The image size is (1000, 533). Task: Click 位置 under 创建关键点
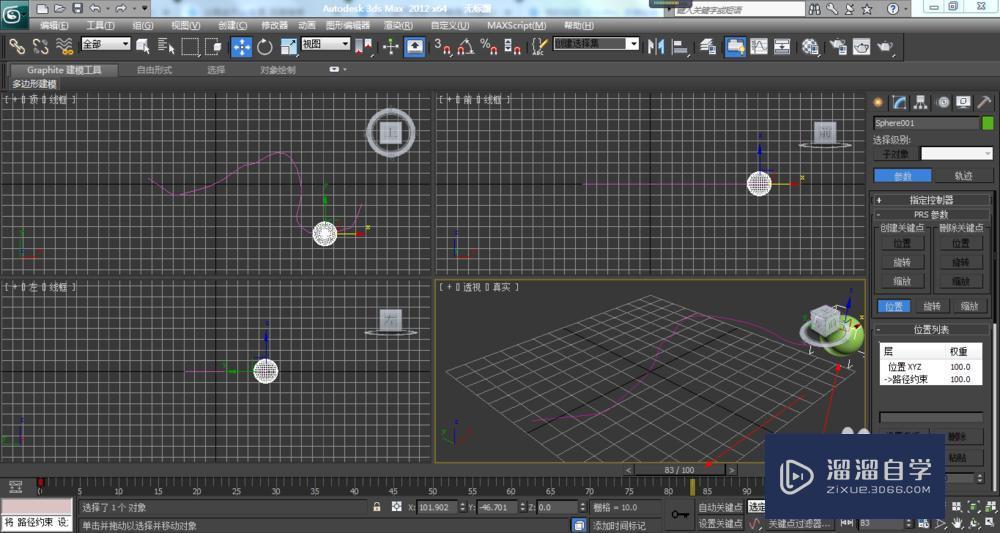pos(902,243)
